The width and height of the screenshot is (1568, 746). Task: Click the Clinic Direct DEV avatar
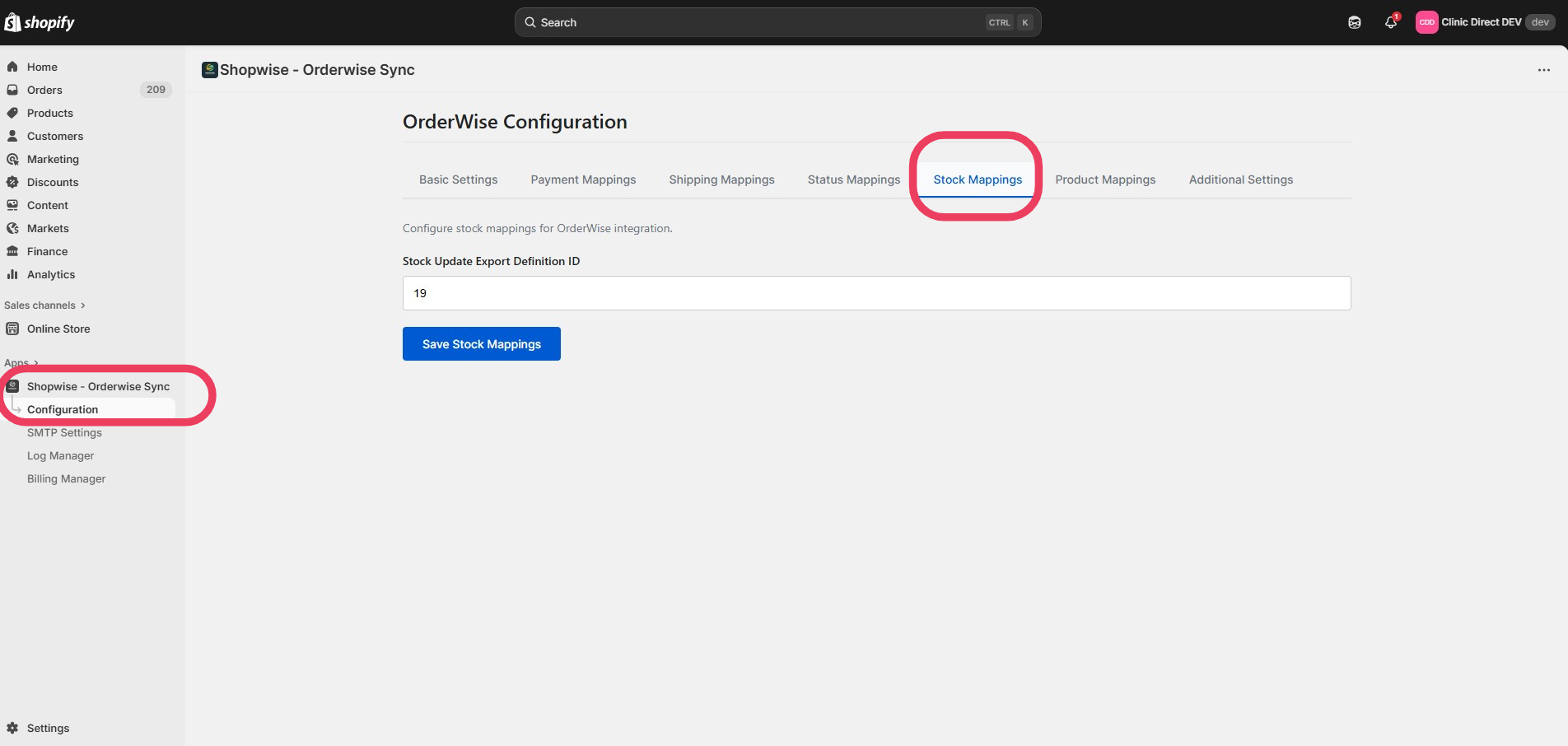coord(1426,22)
